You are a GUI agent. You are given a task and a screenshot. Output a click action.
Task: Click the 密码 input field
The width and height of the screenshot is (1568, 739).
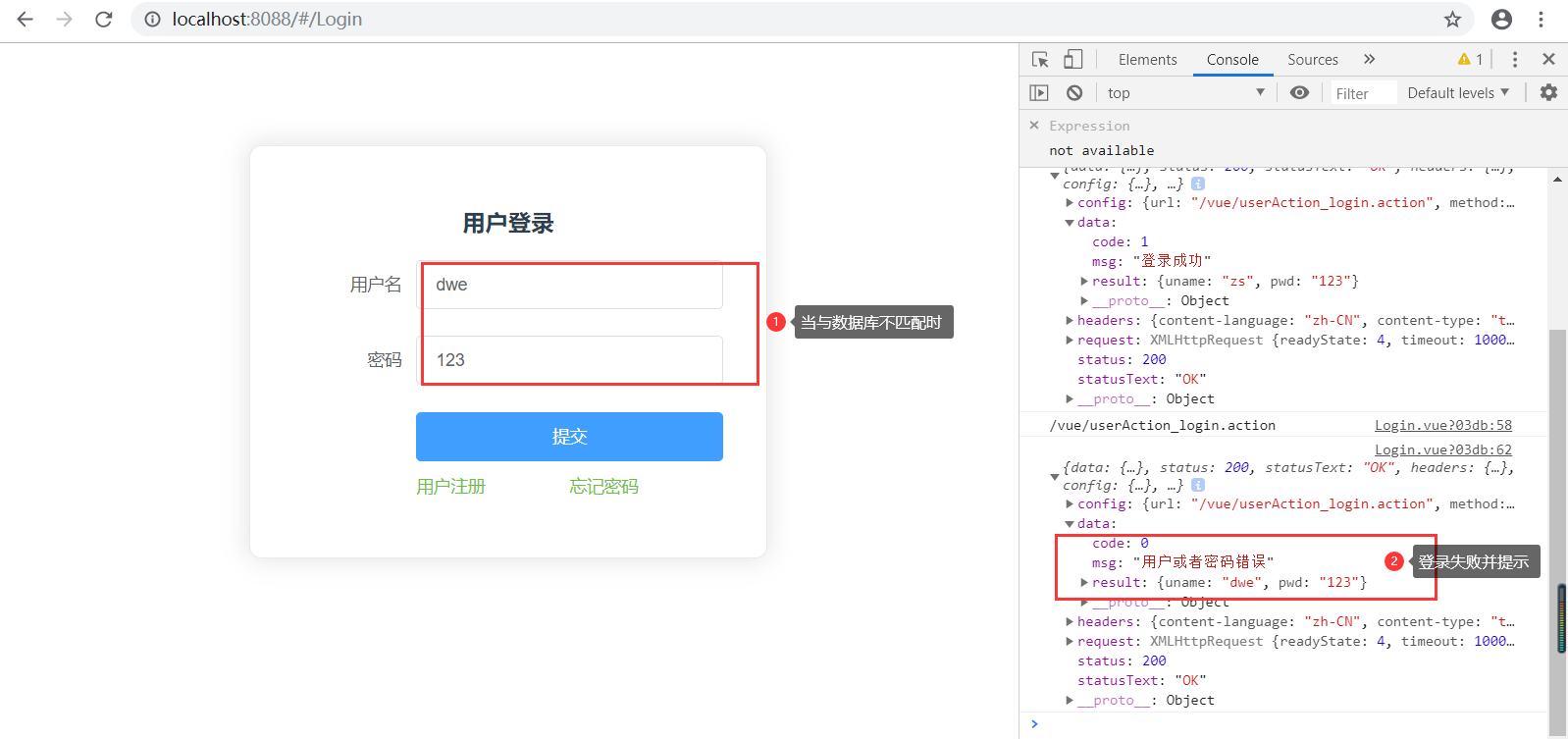[570, 360]
